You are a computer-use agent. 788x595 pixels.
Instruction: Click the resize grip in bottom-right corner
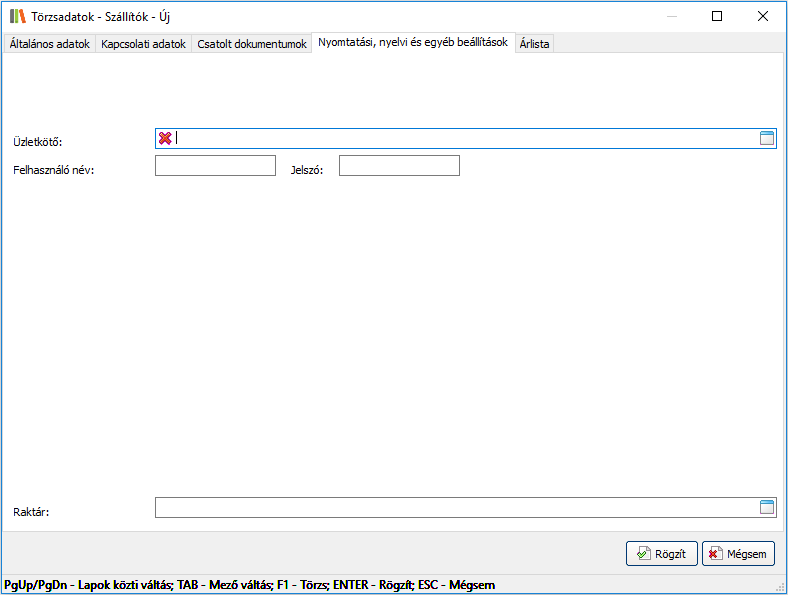780,587
